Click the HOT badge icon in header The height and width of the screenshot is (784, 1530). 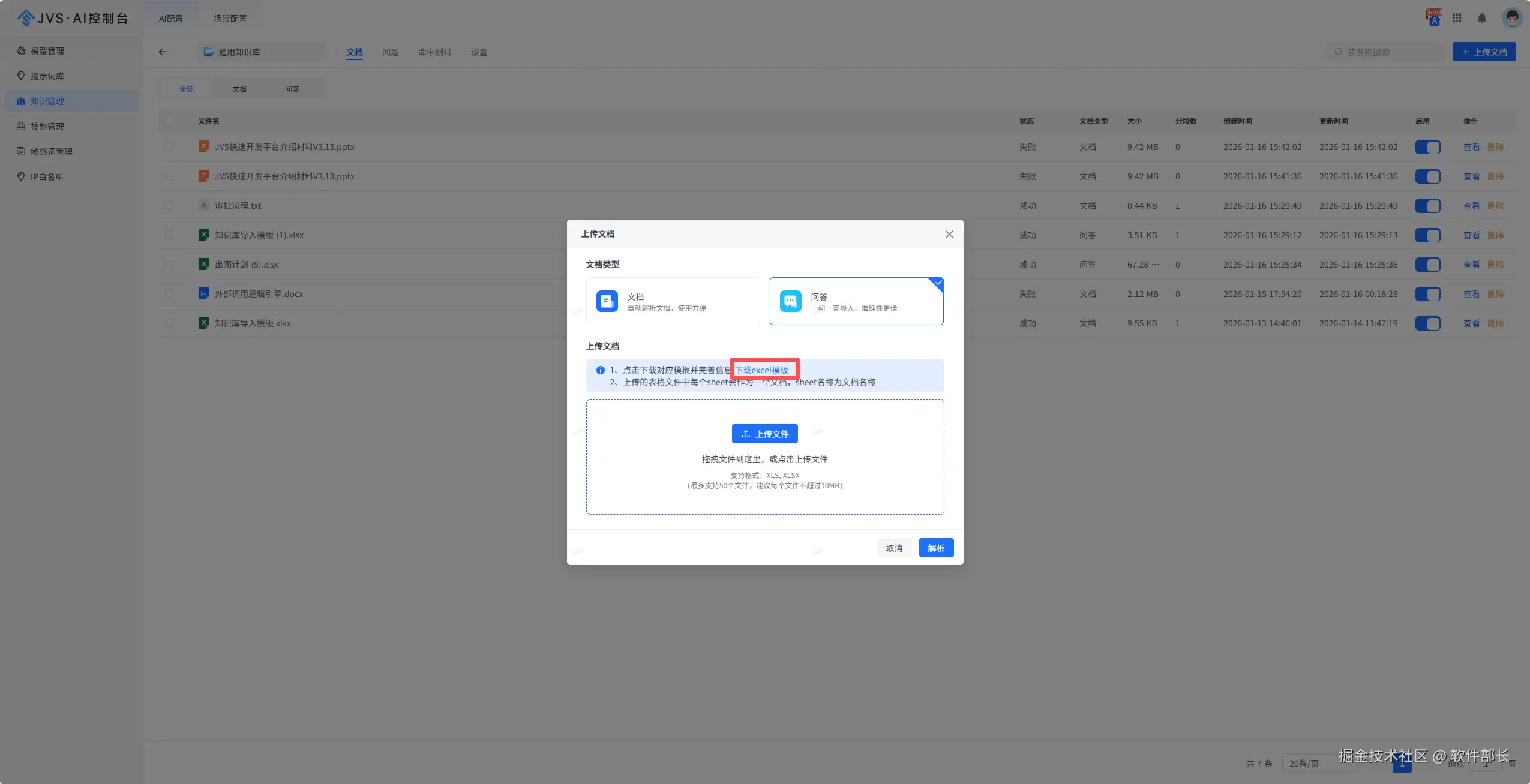(1433, 17)
